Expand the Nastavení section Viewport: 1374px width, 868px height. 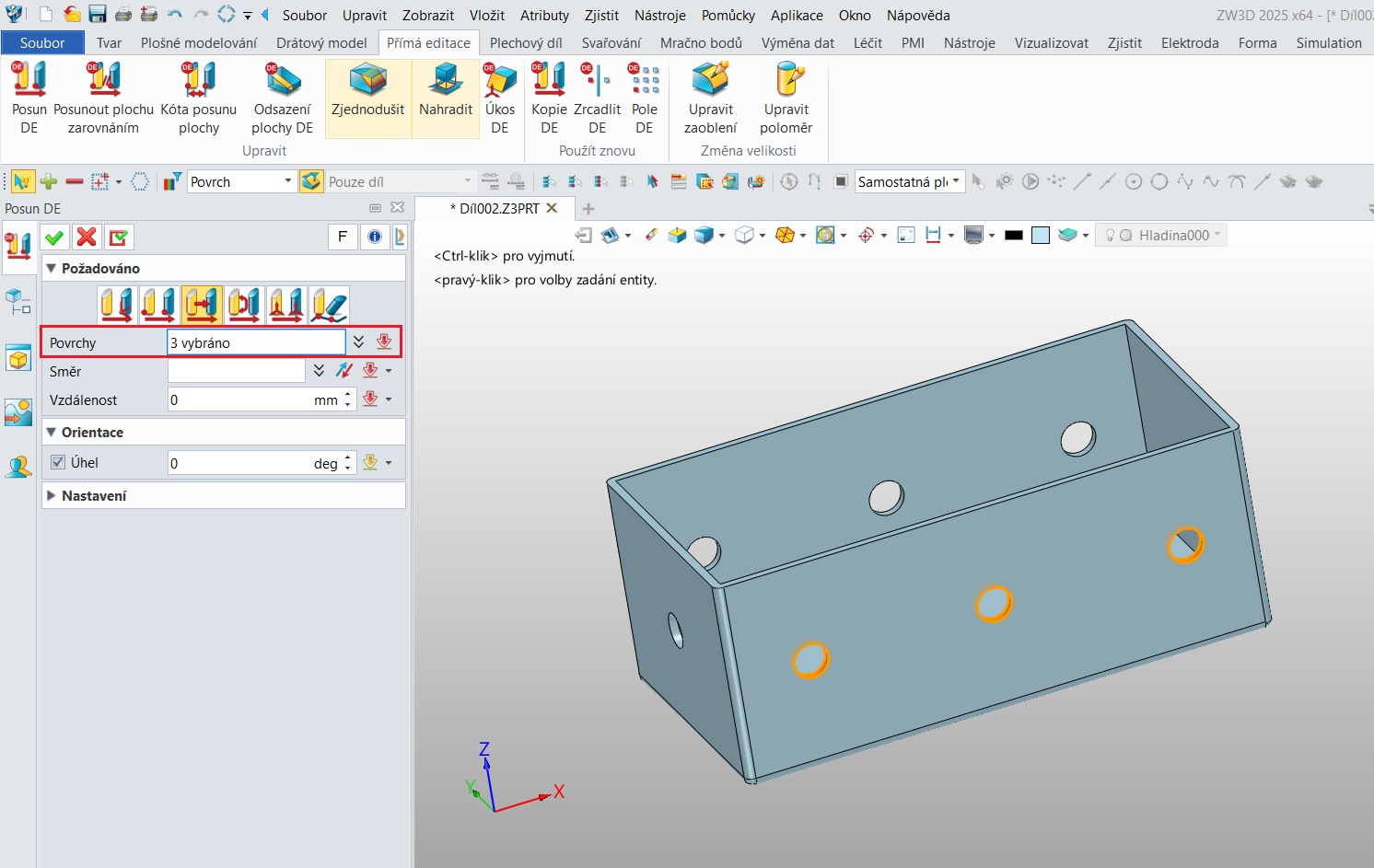pyautogui.click(x=52, y=496)
